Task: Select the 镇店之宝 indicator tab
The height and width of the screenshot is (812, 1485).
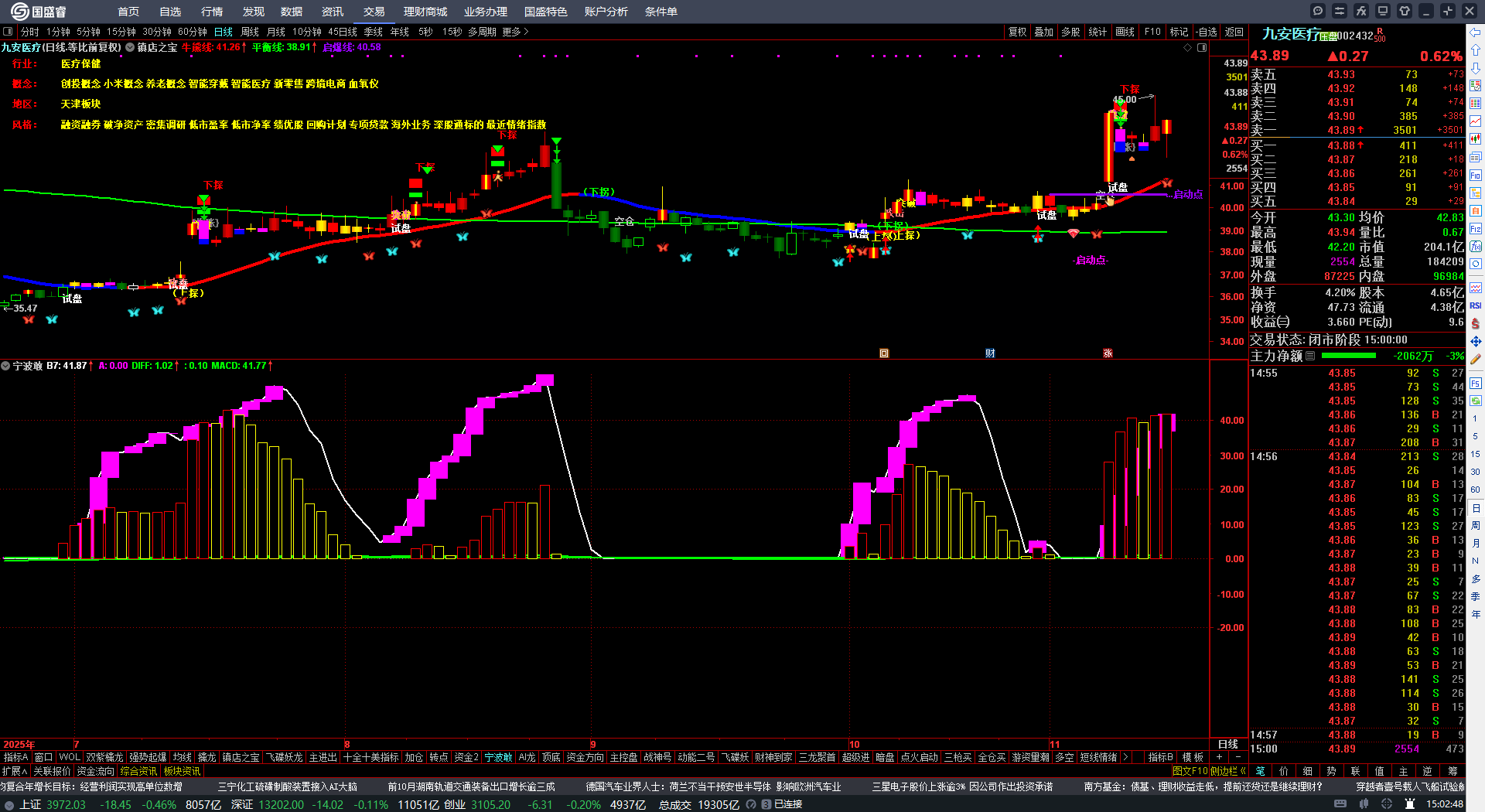Action: (x=241, y=757)
